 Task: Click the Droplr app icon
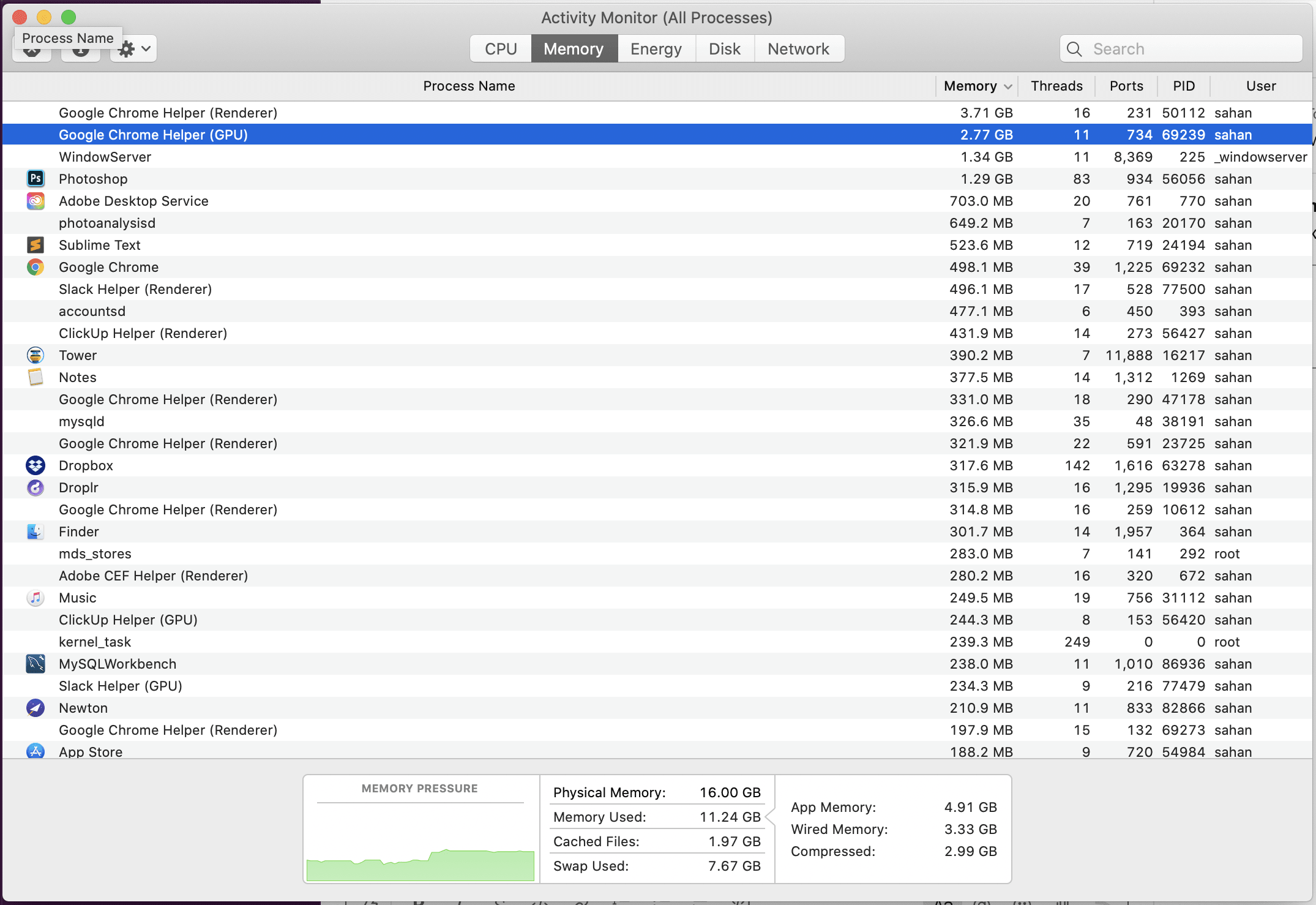(x=36, y=487)
